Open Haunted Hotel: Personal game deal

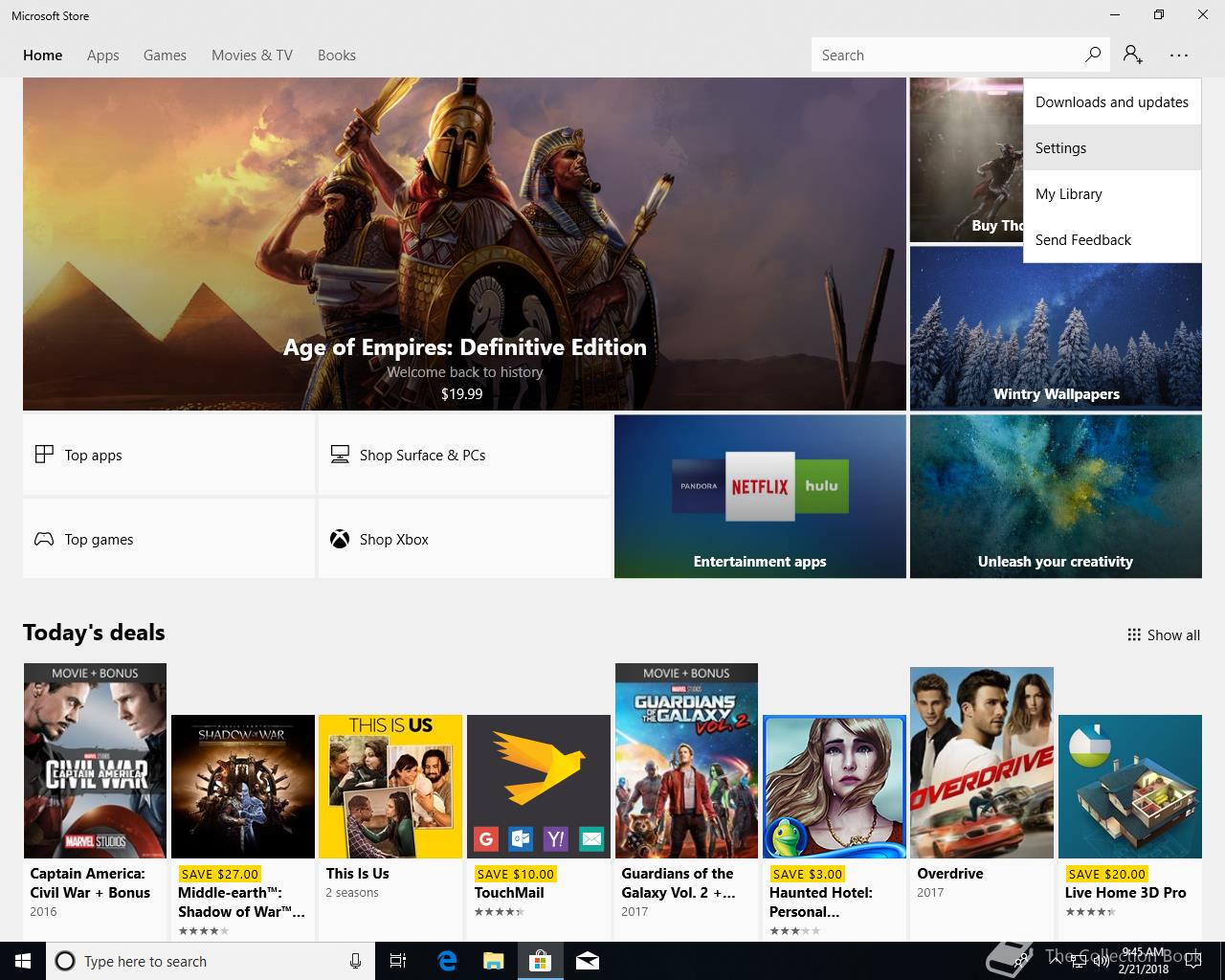click(835, 787)
